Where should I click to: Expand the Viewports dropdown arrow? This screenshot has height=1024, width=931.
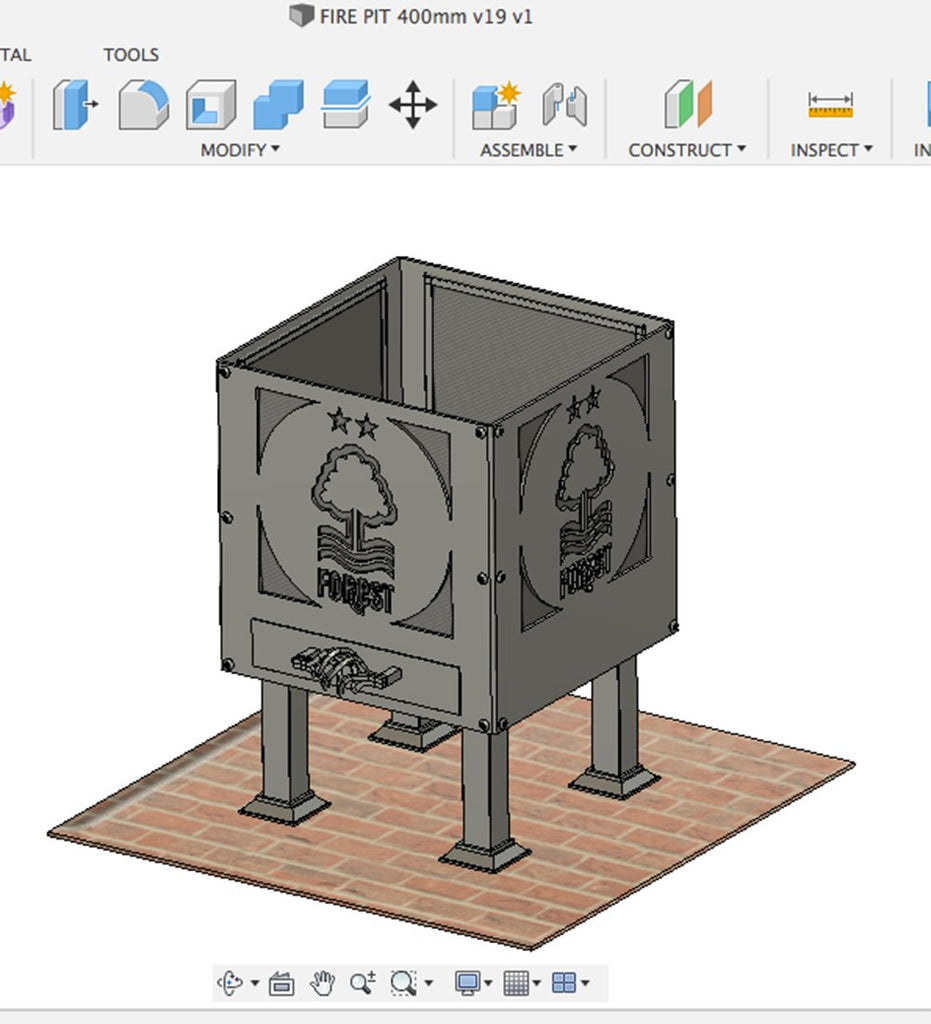pyautogui.click(x=585, y=983)
